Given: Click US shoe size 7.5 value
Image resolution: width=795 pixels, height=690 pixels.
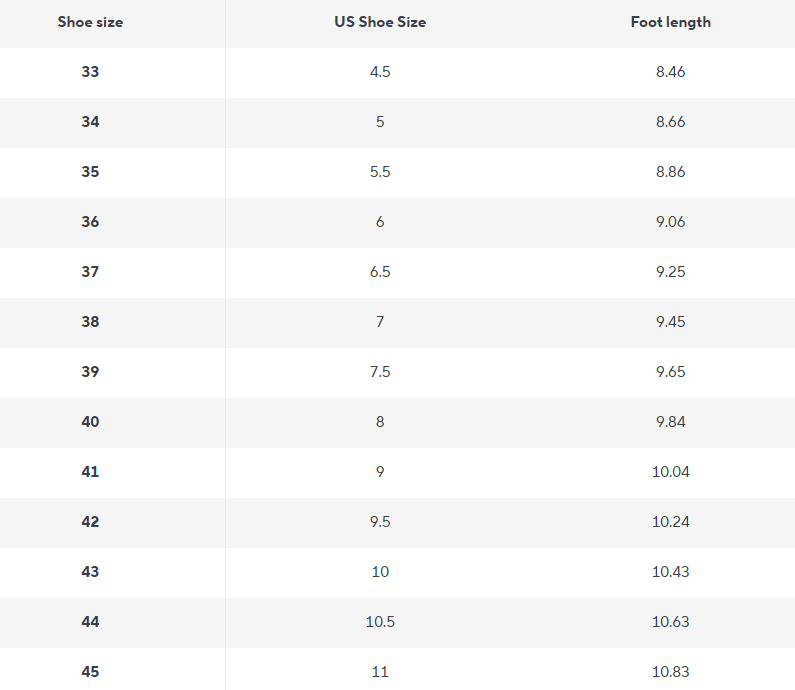Looking at the screenshot, I should (x=380, y=372).
